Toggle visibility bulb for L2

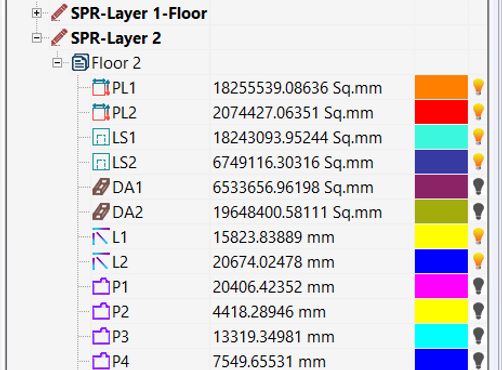click(x=478, y=261)
